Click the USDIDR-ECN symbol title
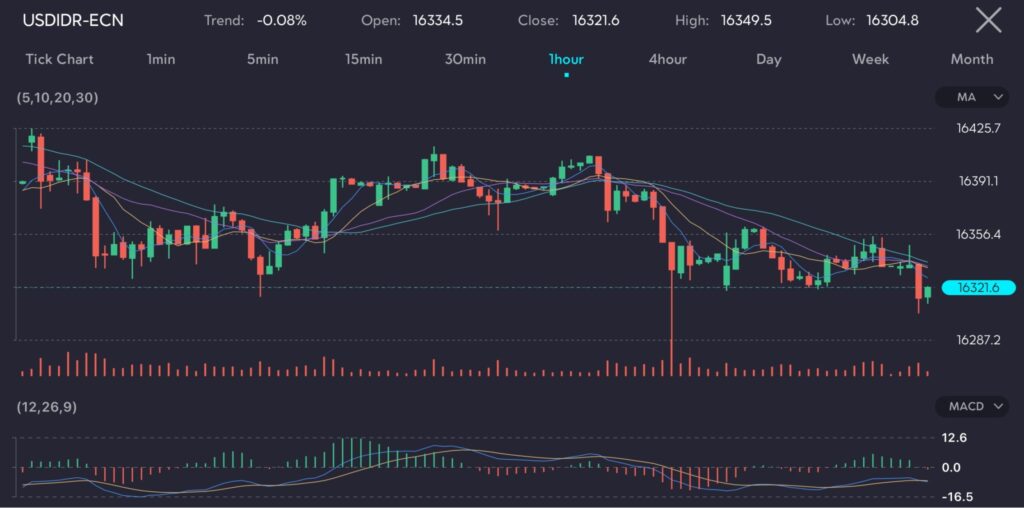Viewport: 1024px width, 508px height. [74, 20]
